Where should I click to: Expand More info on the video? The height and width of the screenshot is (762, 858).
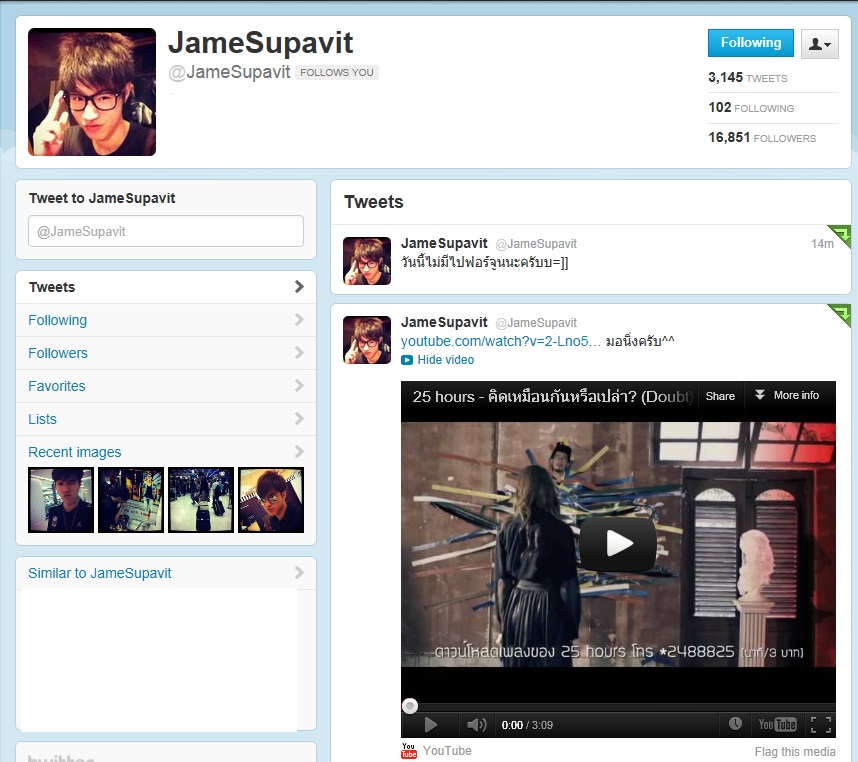(x=787, y=395)
